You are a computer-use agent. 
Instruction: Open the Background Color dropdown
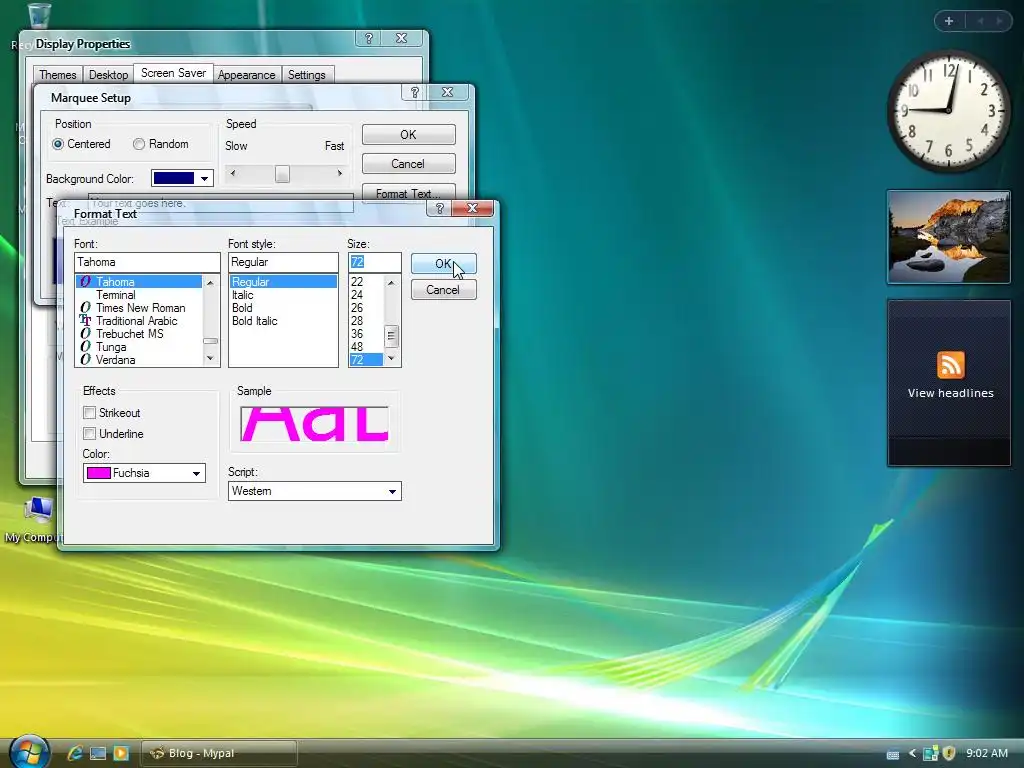tap(204, 178)
